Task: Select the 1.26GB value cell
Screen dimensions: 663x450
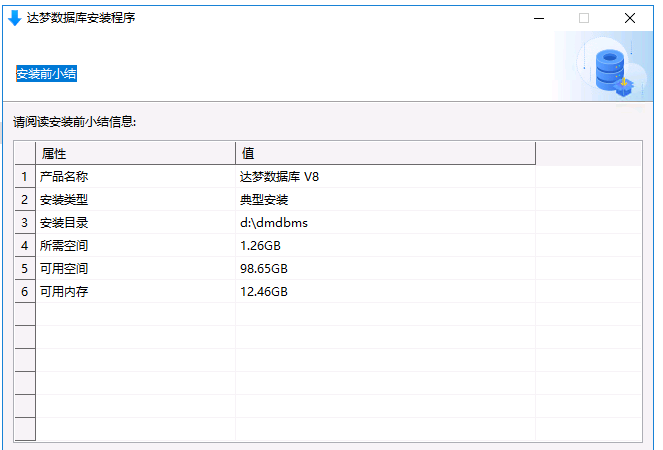Action: coord(385,245)
